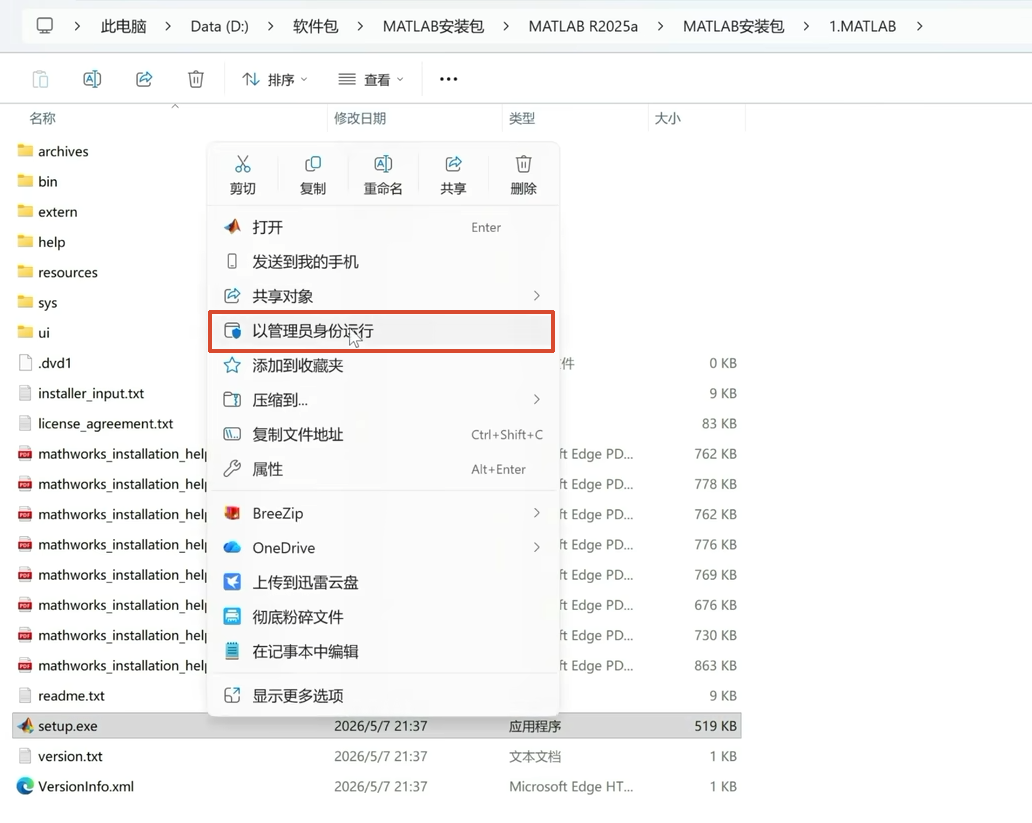
Task: Click the Xunlei cloud upload icon
Action: point(232,582)
